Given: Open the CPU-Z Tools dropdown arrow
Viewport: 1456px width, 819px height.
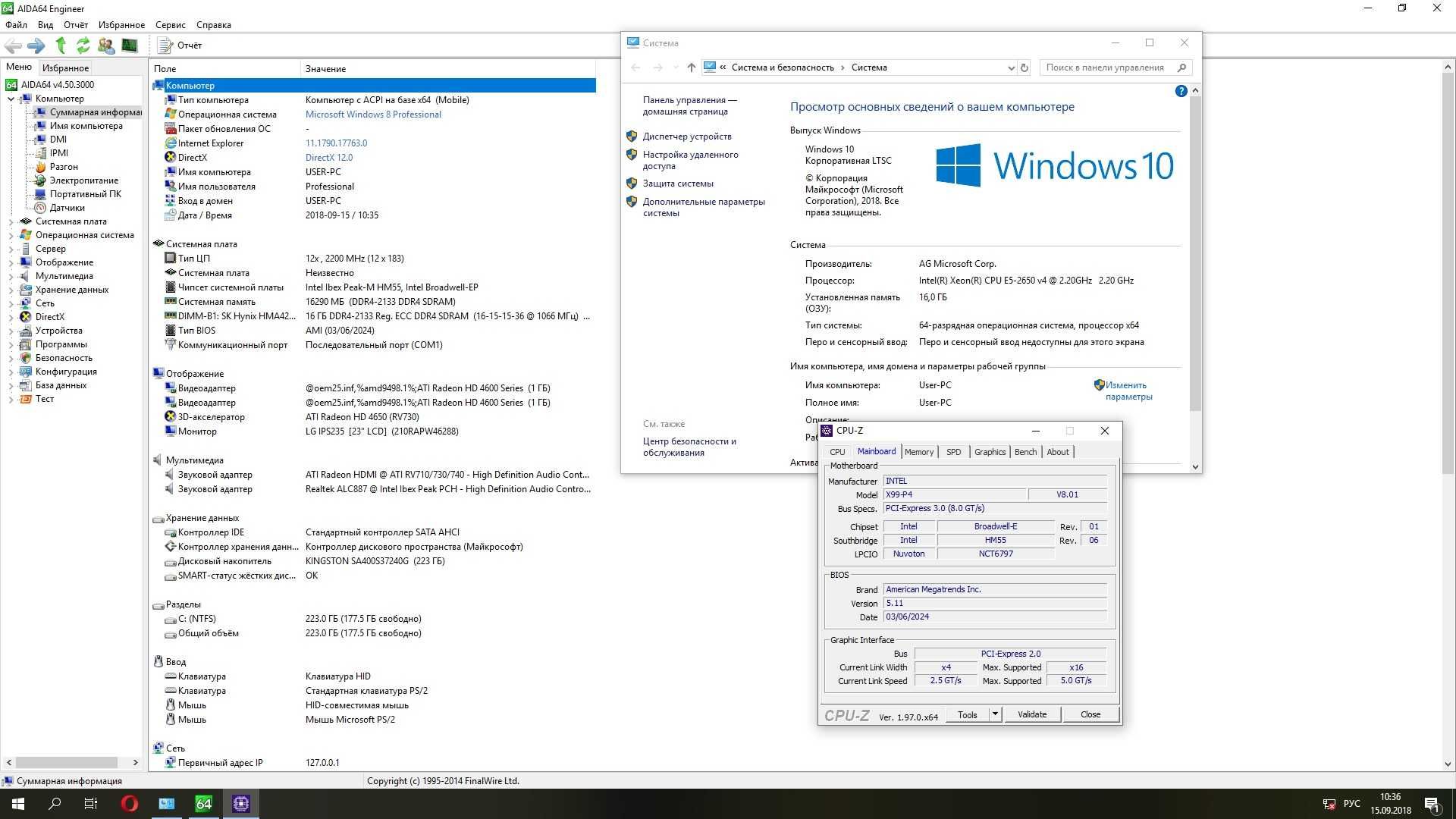Looking at the screenshot, I should [995, 714].
